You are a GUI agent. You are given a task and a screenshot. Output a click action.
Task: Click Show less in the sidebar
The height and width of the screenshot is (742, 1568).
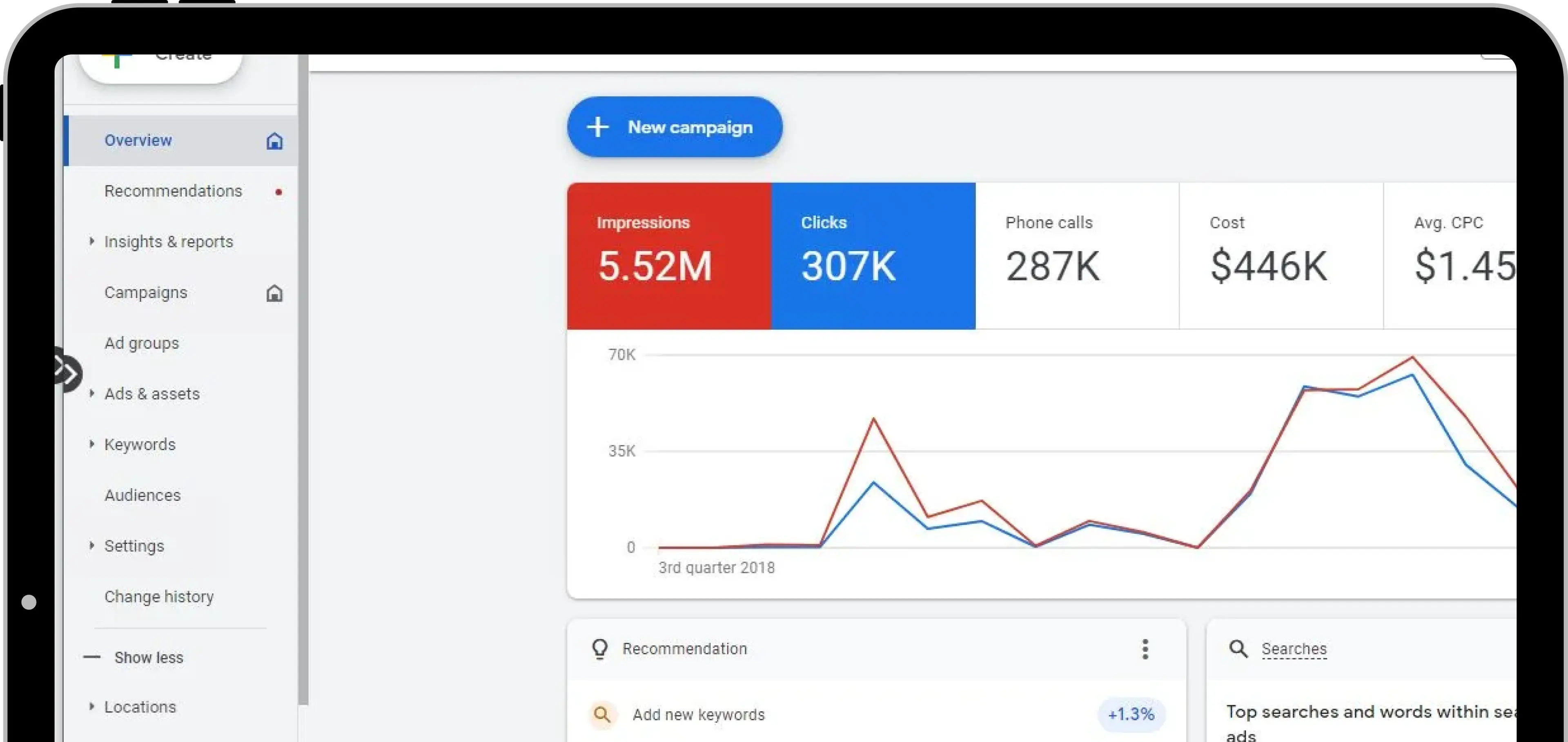[x=149, y=657]
